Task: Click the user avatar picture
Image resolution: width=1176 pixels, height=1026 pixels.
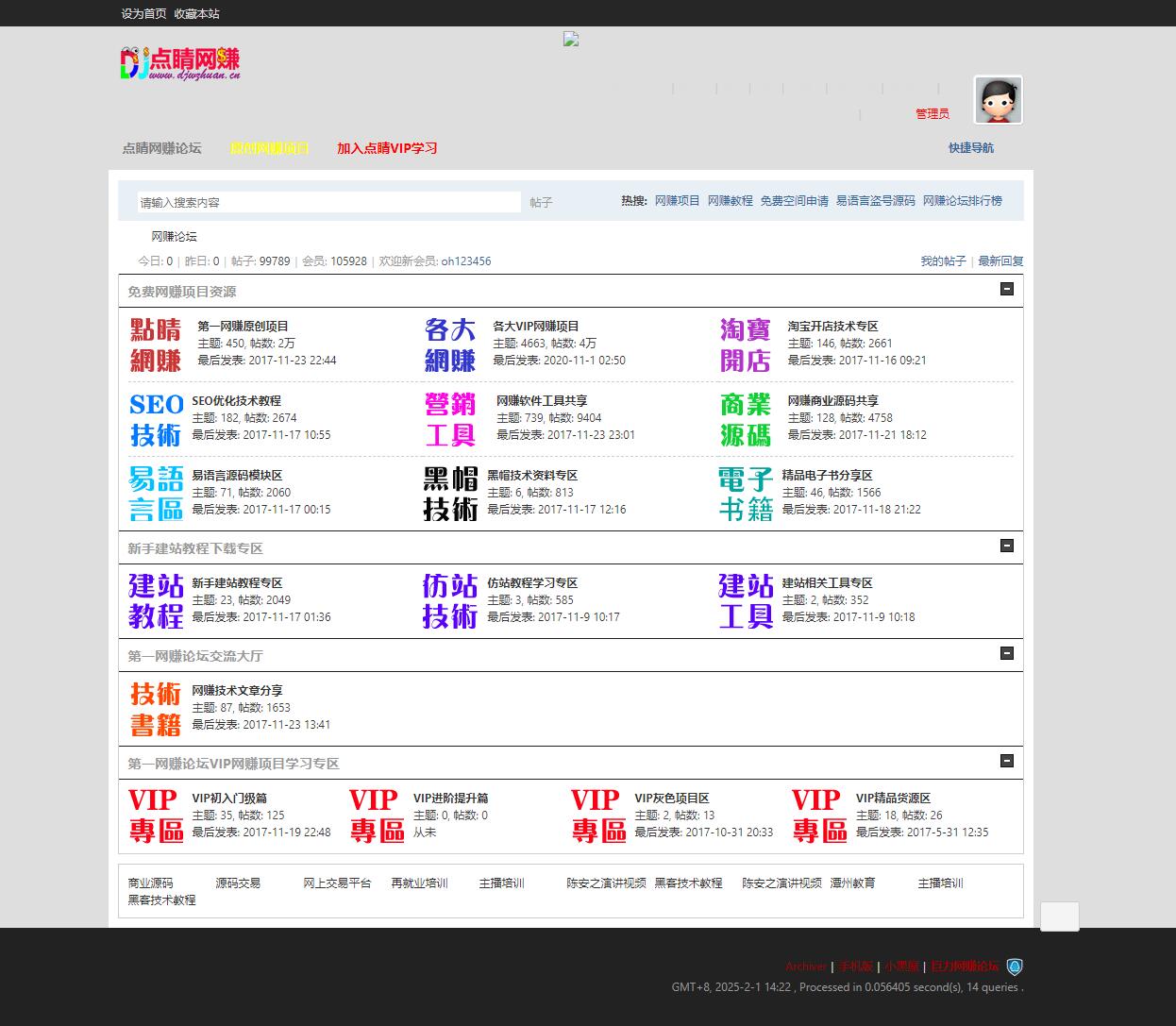Action: 998,100
